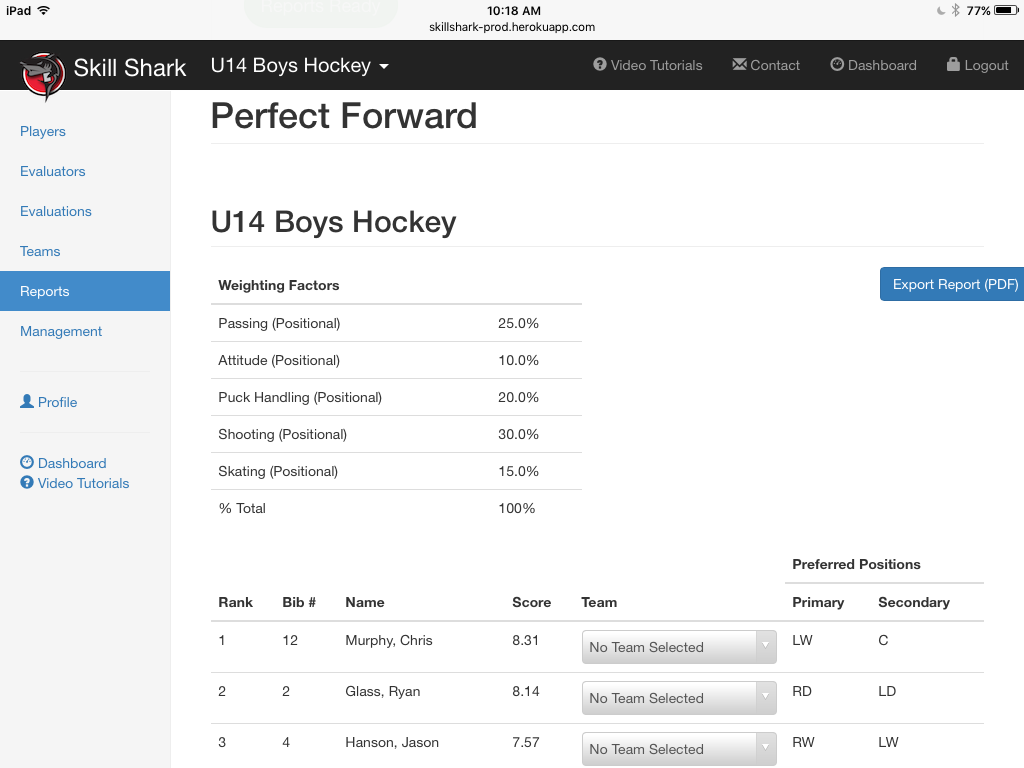Click the sidebar Dashboard gauge icon

[x=27, y=463]
